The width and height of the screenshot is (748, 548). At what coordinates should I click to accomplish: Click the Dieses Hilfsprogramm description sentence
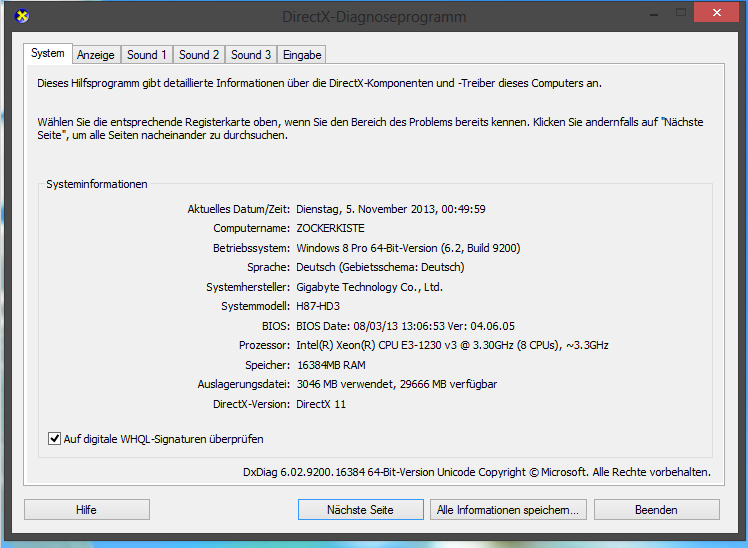pyautogui.click(x=320, y=83)
